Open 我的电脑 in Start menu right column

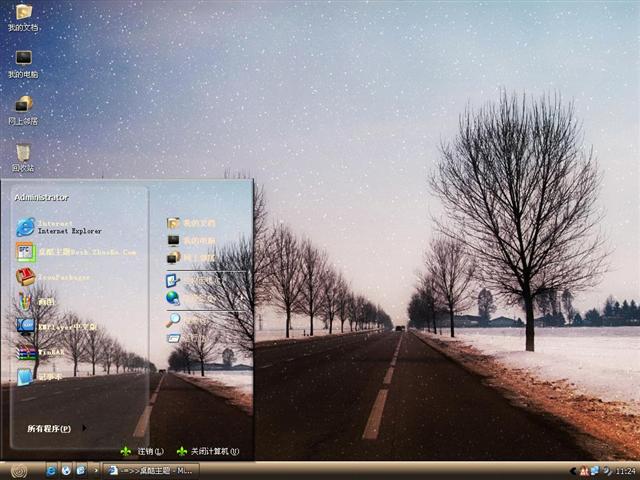(x=197, y=240)
